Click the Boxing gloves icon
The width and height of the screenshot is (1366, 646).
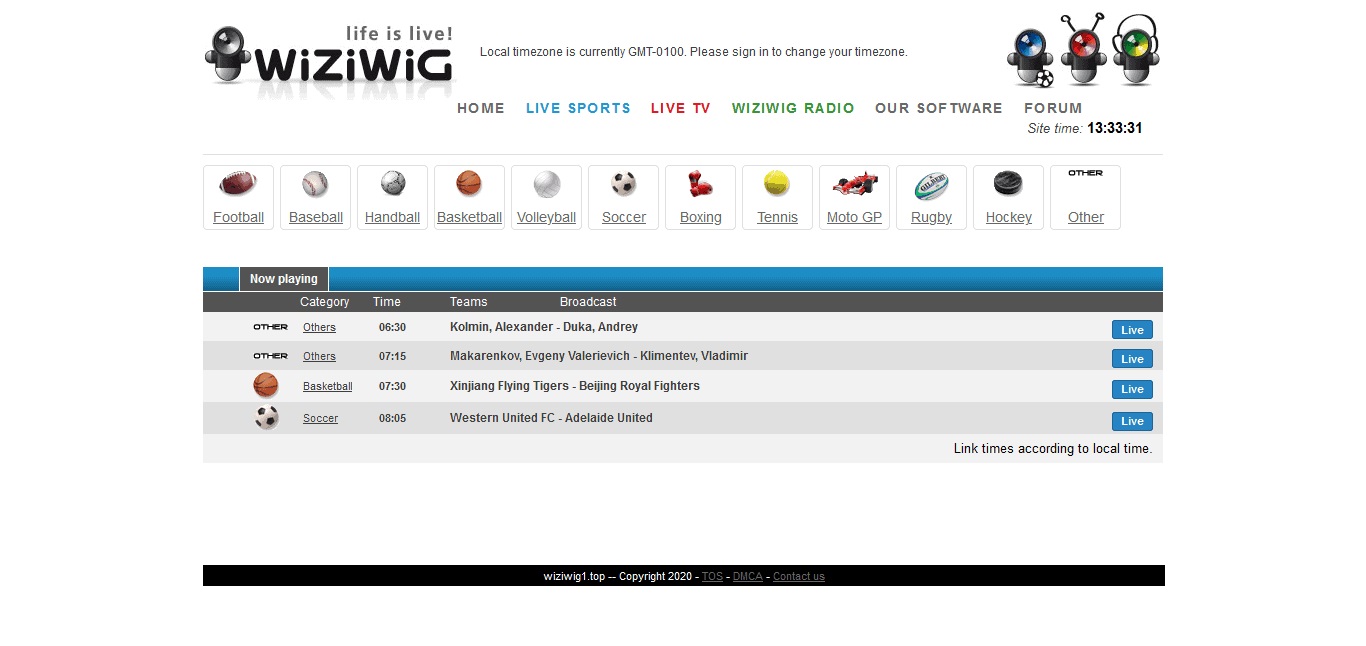click(x=700, y=184)
